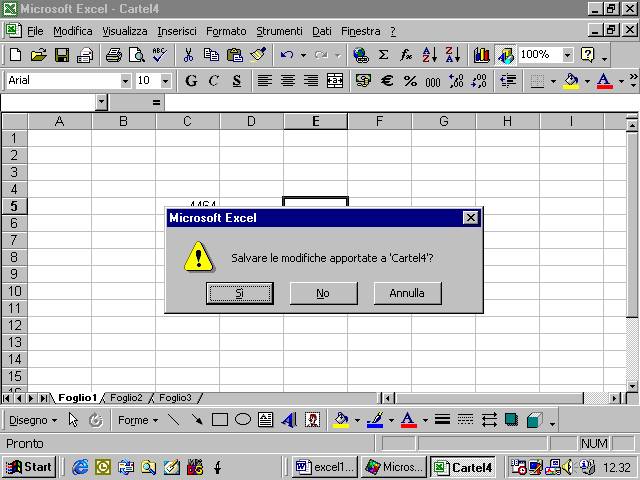Image resolution: width=640 pixels, height=480 pixels.
Task: Click No in the save dialog
Action: (x=323, y=293)
